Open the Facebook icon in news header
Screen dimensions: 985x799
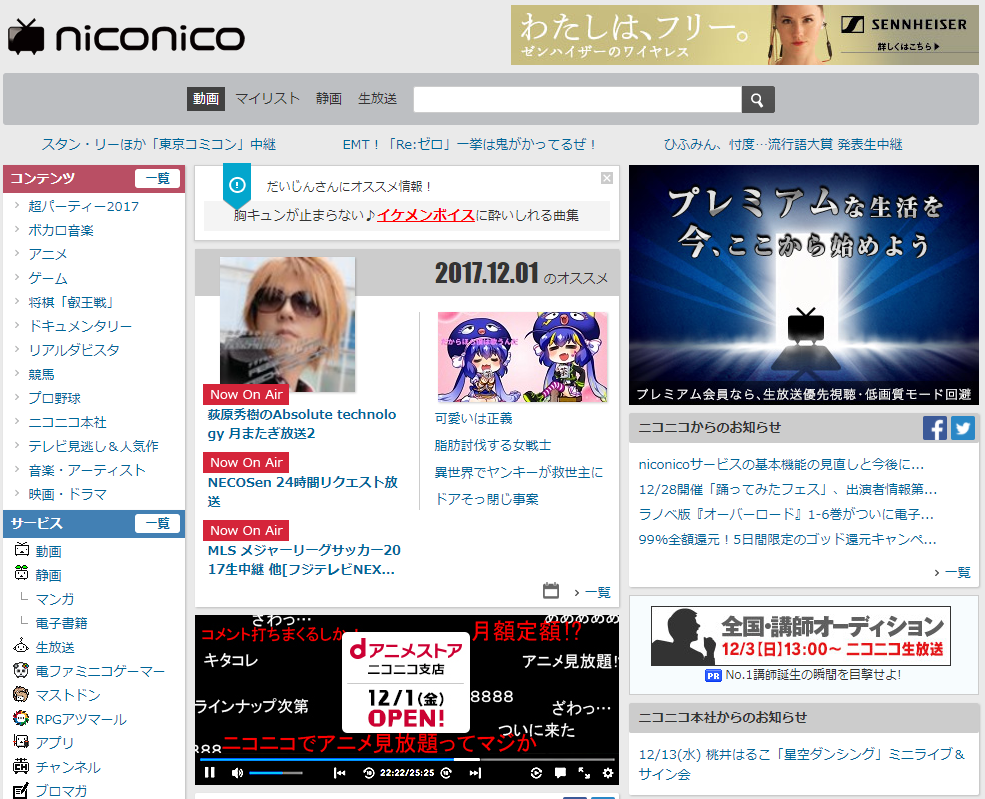pos(935,428)
